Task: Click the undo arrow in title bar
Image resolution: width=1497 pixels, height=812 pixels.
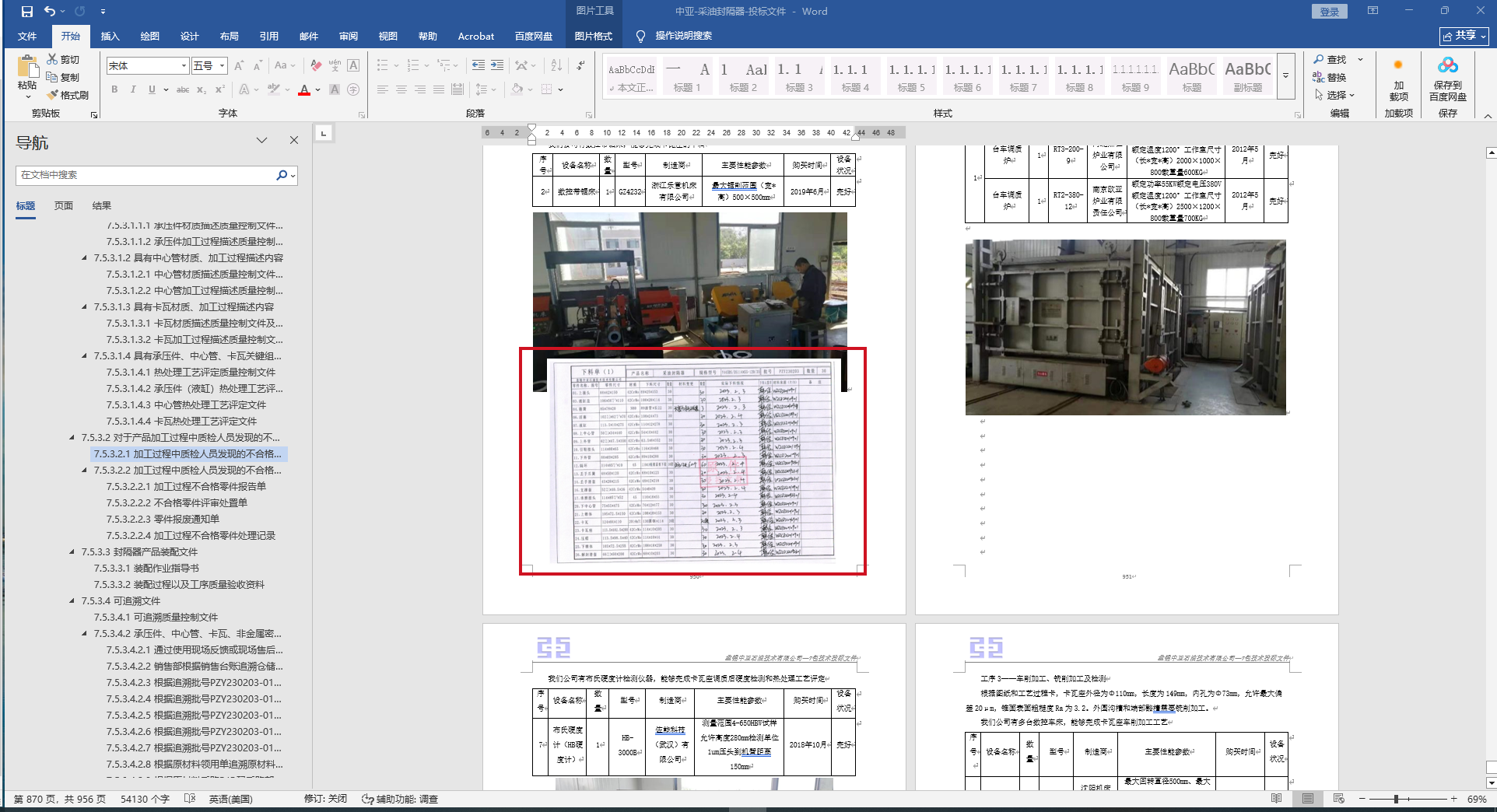Action: point(50,11)
